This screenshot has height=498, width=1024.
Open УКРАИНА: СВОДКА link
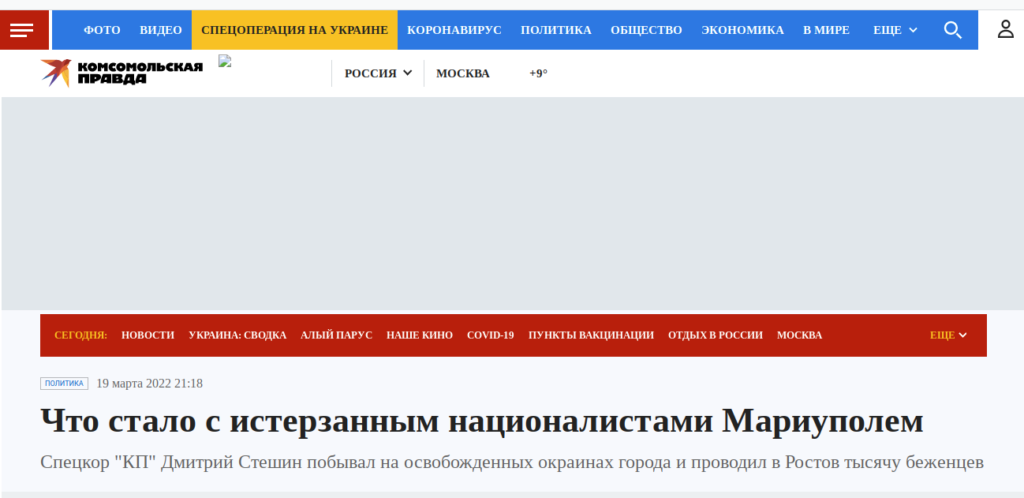238,335
